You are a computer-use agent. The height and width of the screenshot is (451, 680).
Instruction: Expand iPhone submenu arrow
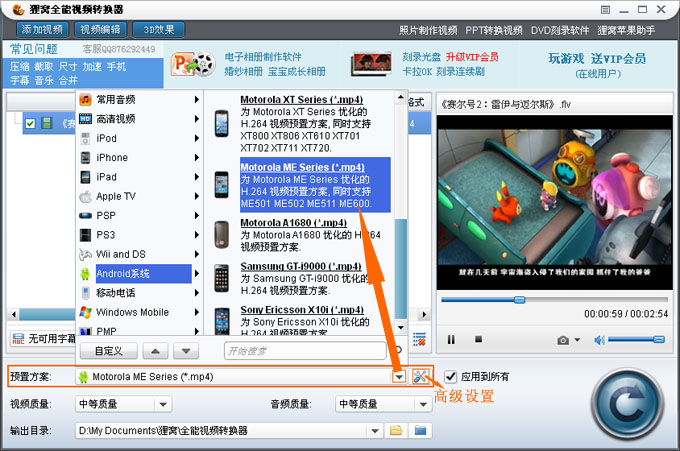pos(196,157)
